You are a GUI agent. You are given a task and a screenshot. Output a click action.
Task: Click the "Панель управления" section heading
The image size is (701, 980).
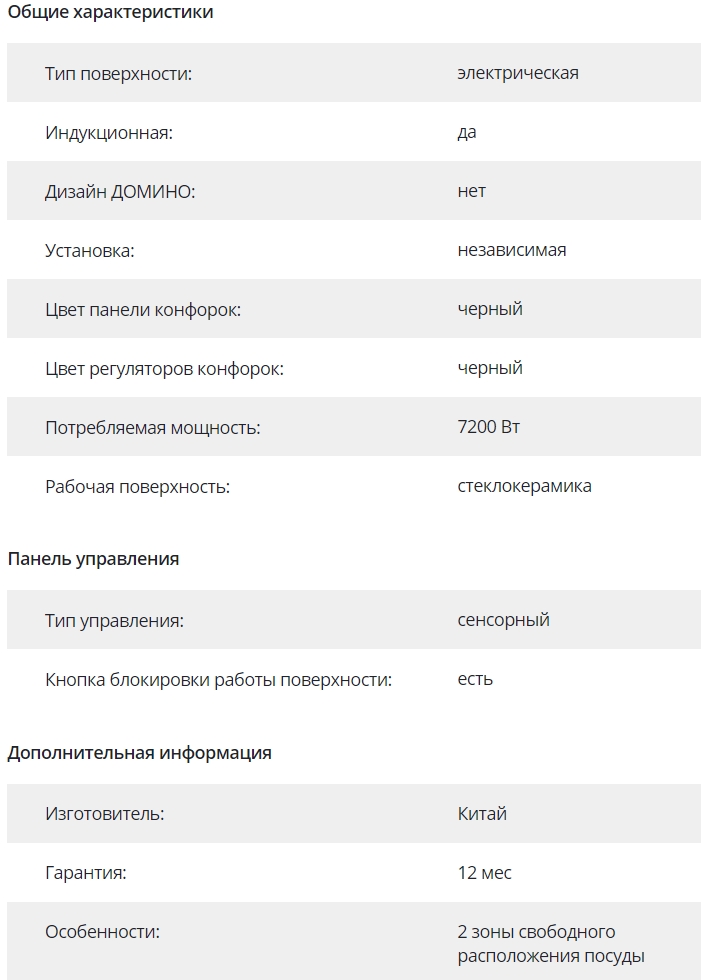click(x=93, y=559)
